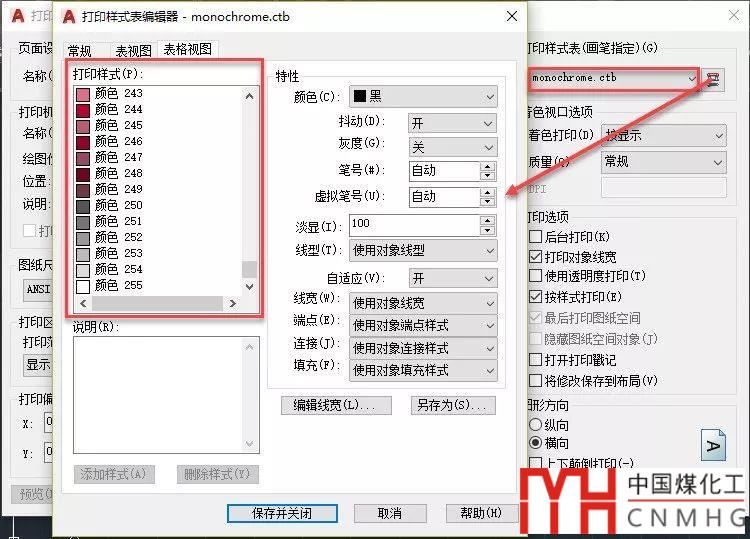Open the monochrome.ctb plot style table dropdown

point(614,78)
